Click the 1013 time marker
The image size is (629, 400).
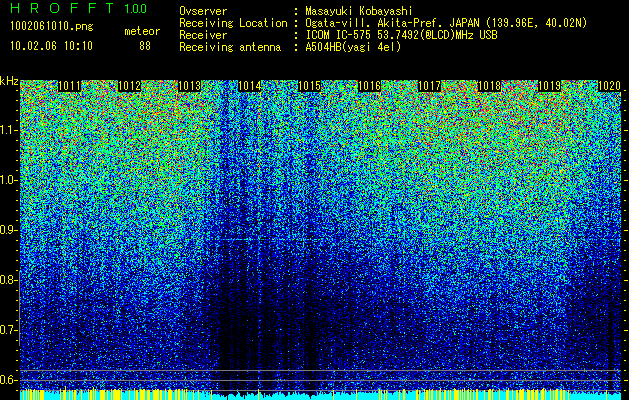[190, 86]
